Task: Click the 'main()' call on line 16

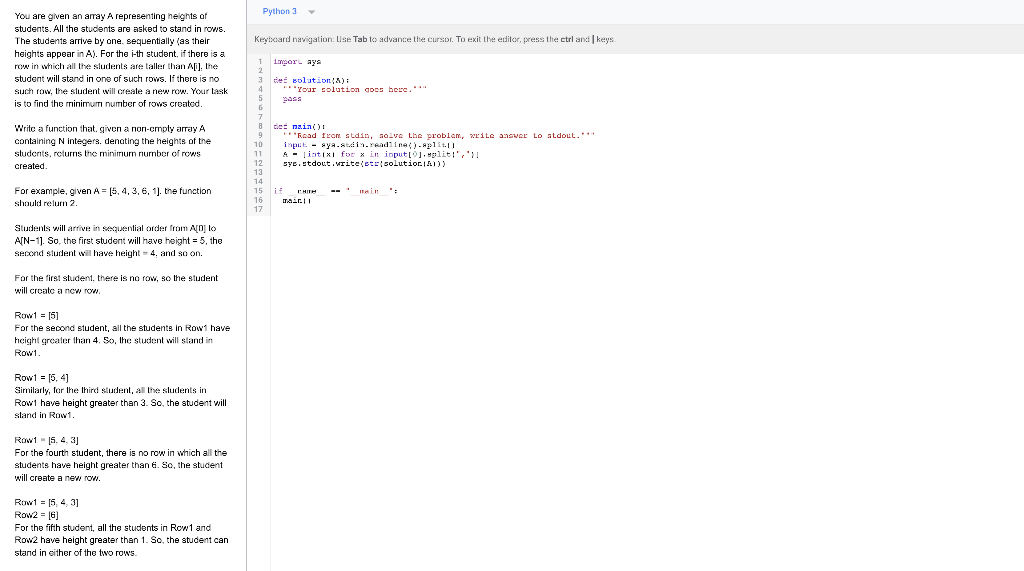Action: coord(296,201)
